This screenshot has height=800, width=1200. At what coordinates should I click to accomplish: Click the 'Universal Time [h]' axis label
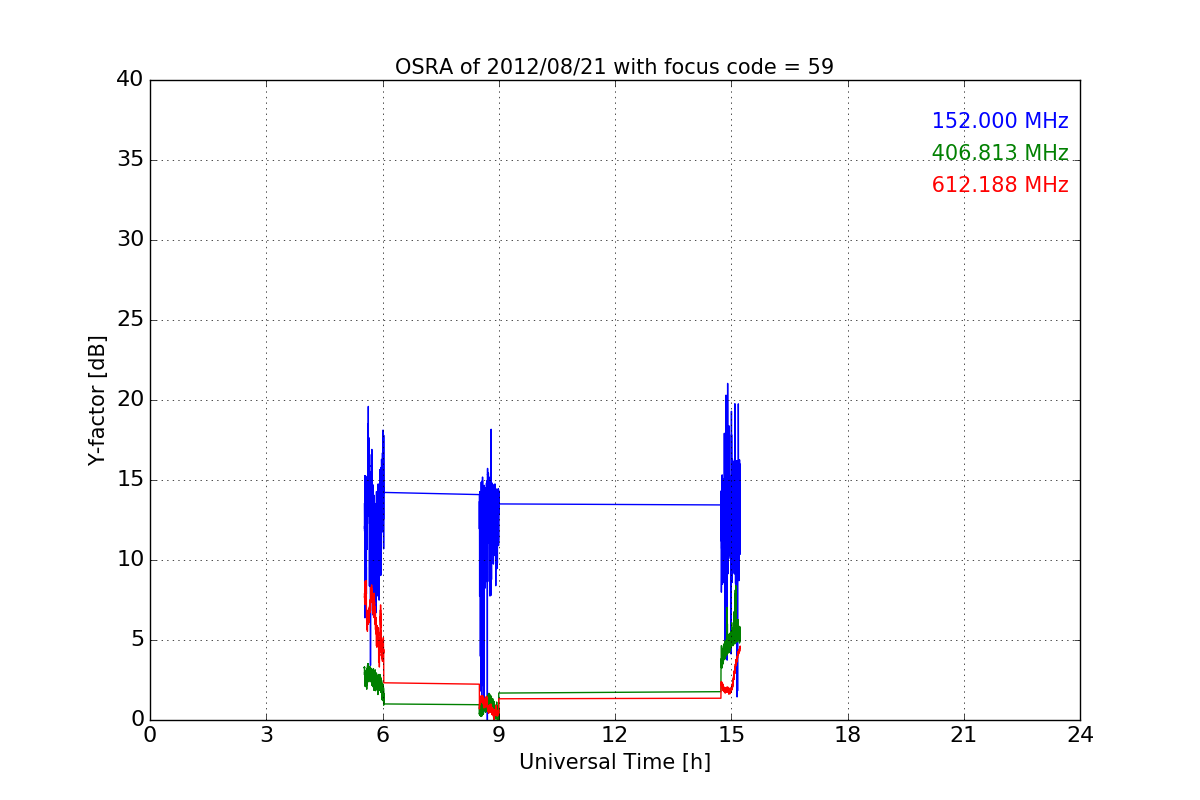(x=614, y=762)
